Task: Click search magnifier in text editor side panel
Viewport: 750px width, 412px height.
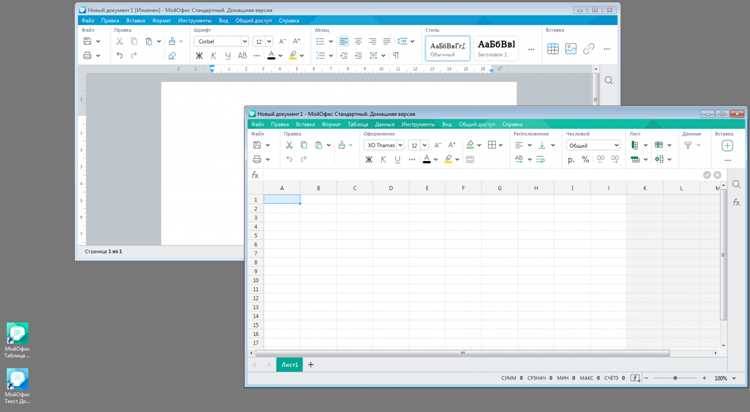Action: (608, 80)
